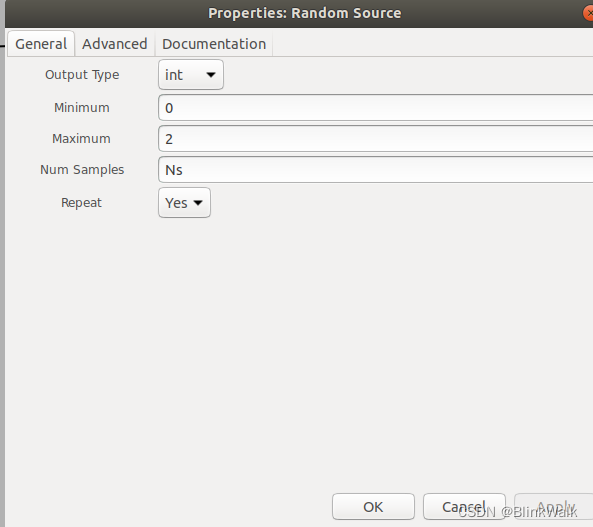Focus the Maximum value field
Viewport: 593px width, 527px height.
tap(376, 139)
